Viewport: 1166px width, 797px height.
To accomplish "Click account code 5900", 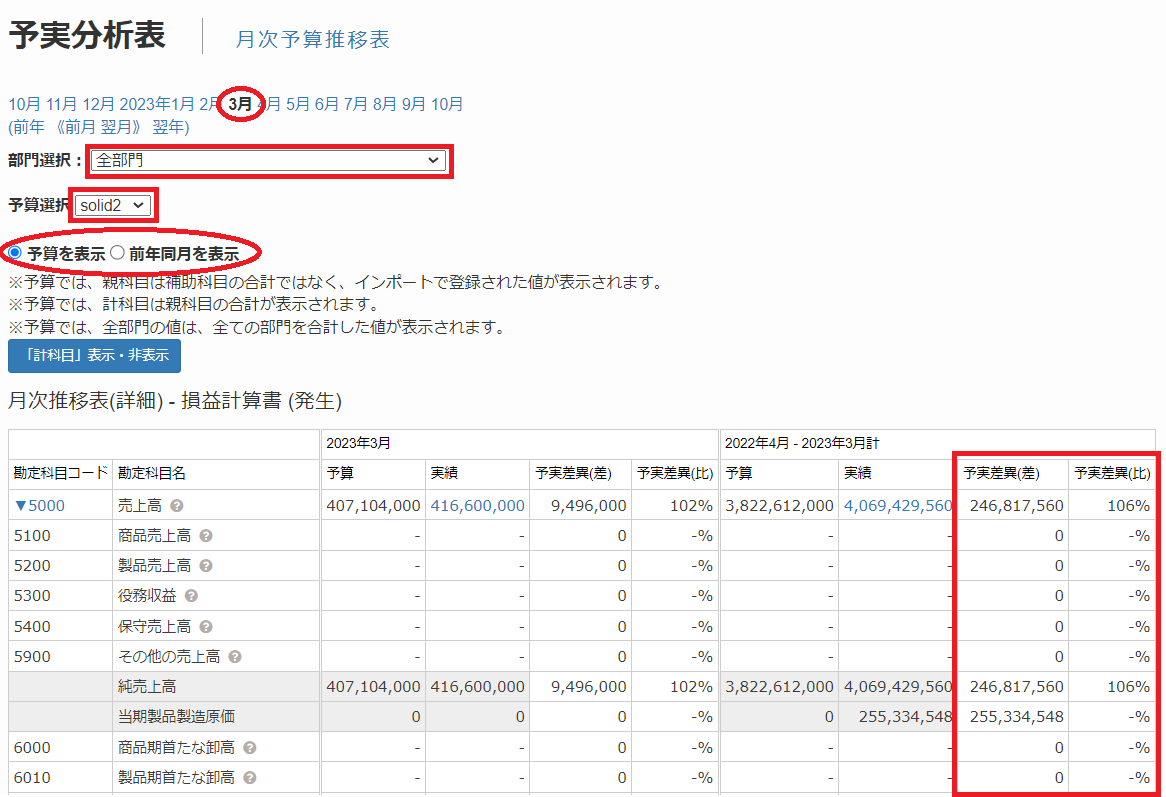I will point(32,656).
